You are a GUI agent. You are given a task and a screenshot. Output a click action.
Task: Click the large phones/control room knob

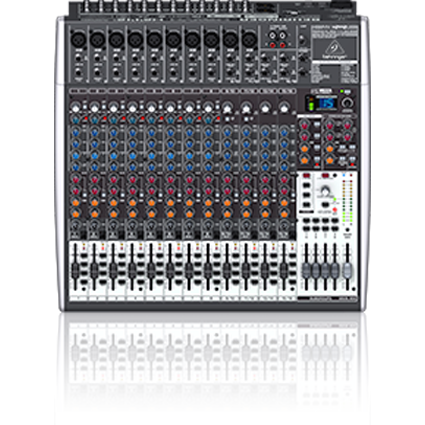(324, 191)
